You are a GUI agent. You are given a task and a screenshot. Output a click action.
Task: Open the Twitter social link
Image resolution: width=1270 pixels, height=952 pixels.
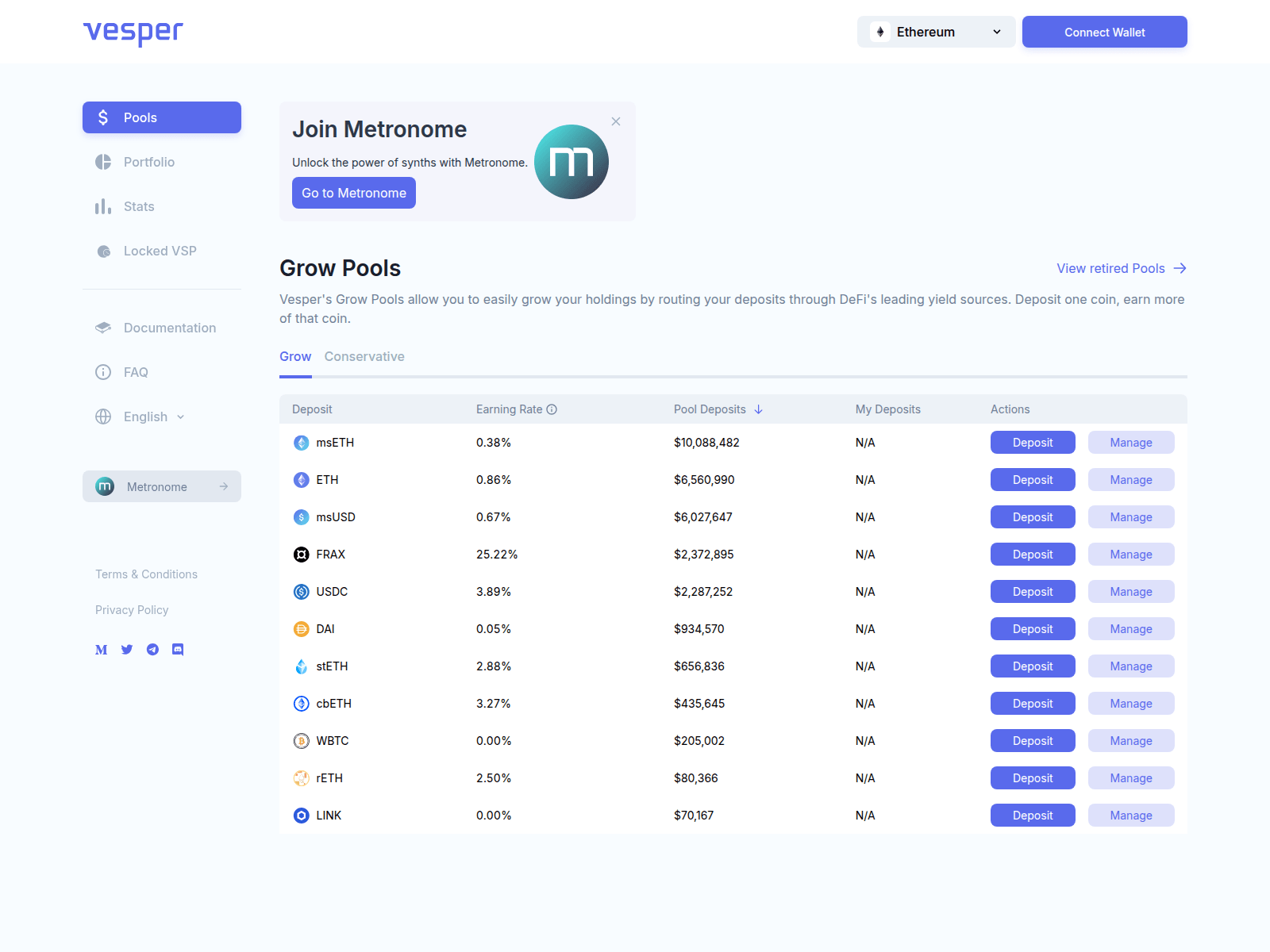click(127, 650)
